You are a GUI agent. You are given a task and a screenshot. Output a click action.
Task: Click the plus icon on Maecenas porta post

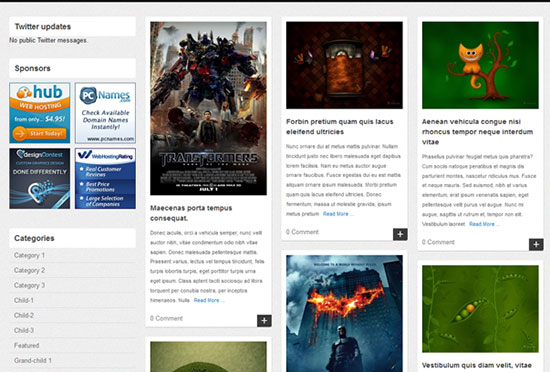pyautogui.click(x=264, y=320)
